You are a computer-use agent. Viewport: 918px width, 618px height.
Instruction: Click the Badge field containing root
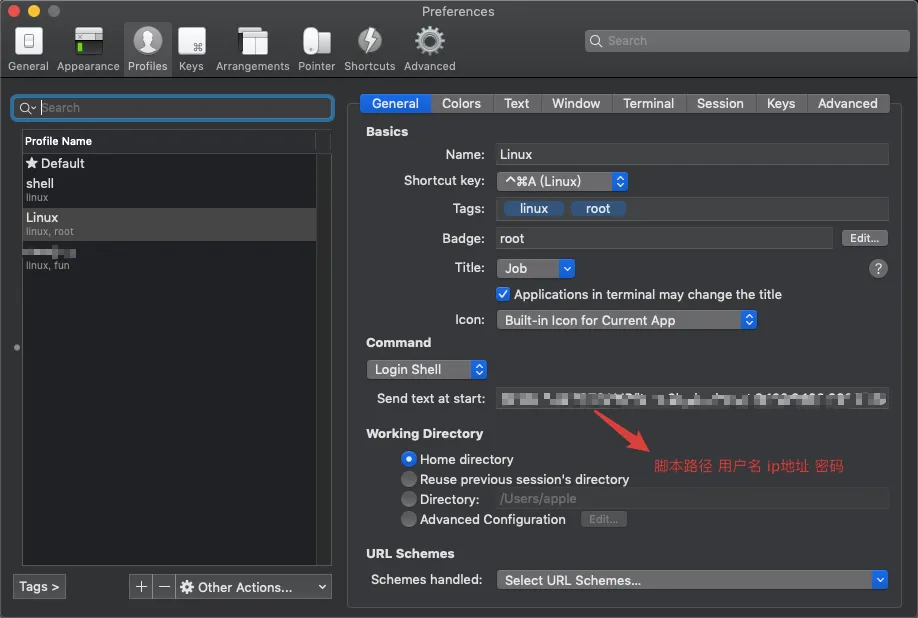point(664,238)
